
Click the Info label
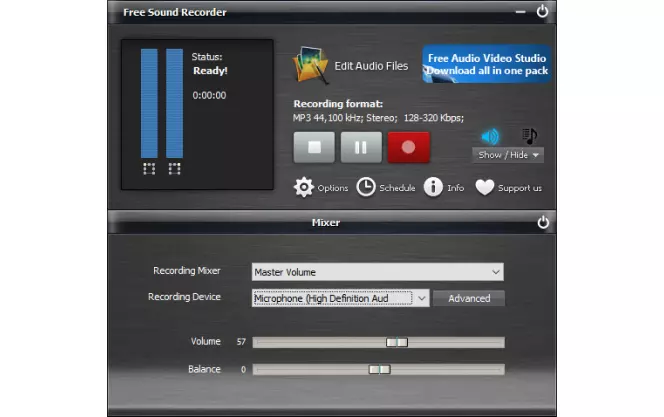456,188
